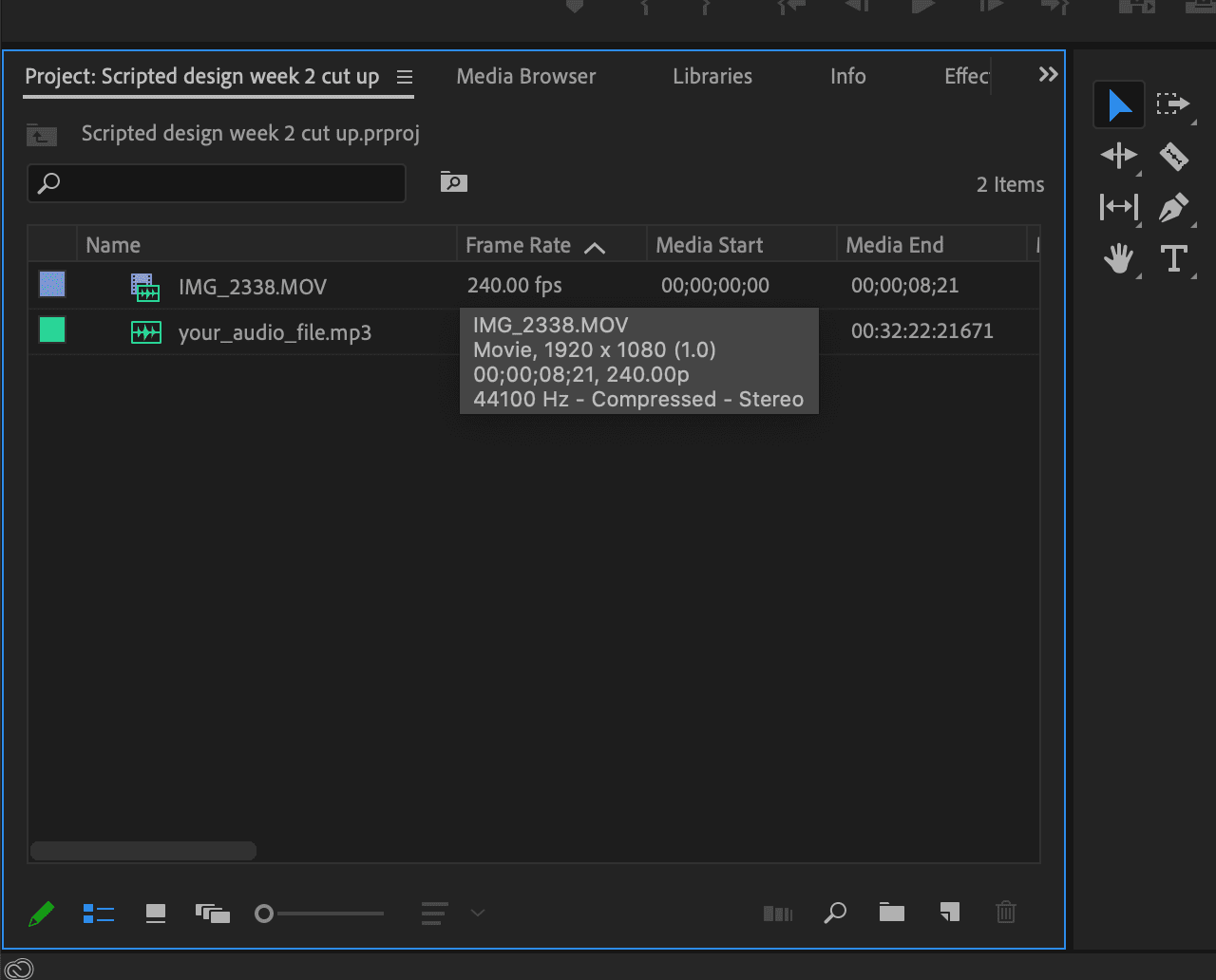Create a New Bin
This screenshot has height=980, width=1216.
[892, 914]
